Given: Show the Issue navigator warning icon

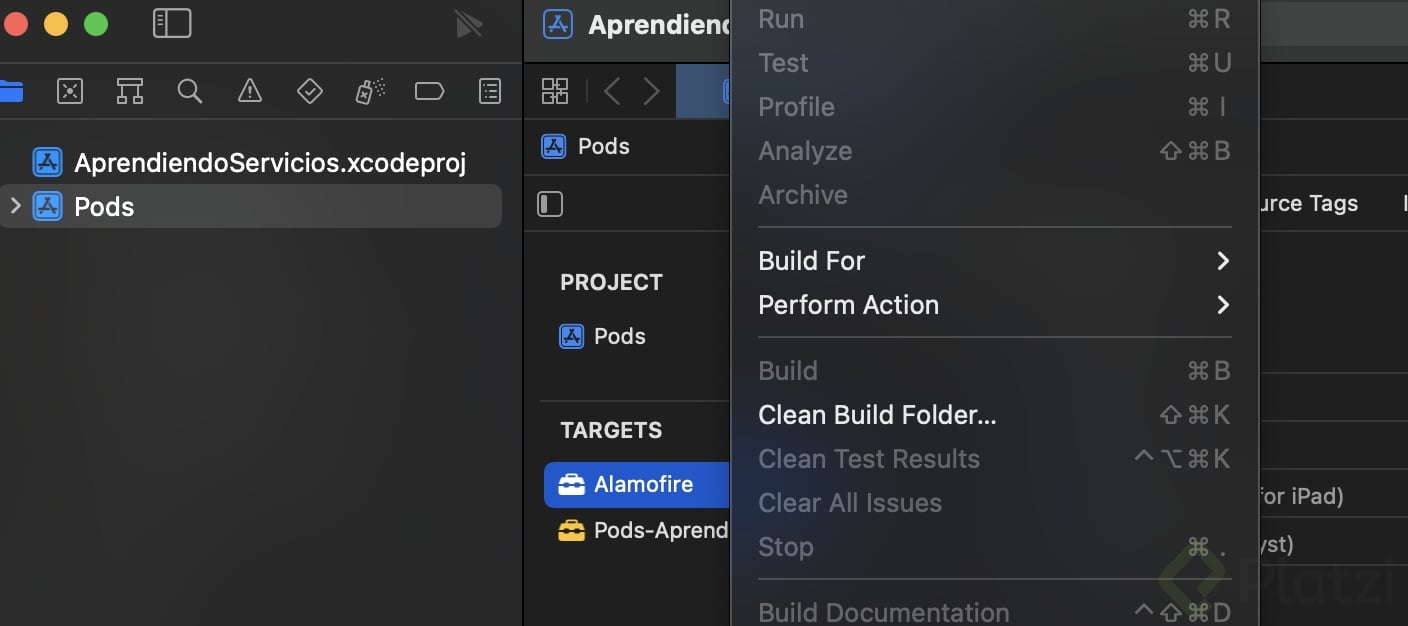Looking at the screenshot, I should click(x=250, y=92).
